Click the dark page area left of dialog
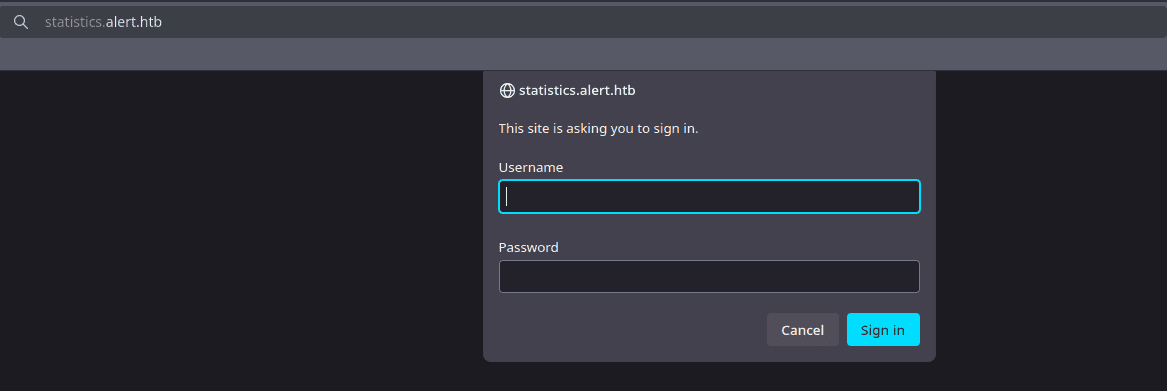This screenshot has height=391, width=1167. [x=241, y=231]
